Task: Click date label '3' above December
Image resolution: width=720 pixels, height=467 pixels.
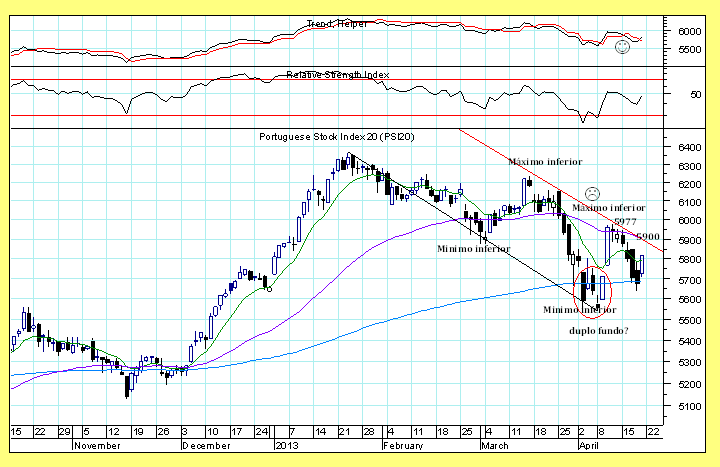Action: coord(185,432)
